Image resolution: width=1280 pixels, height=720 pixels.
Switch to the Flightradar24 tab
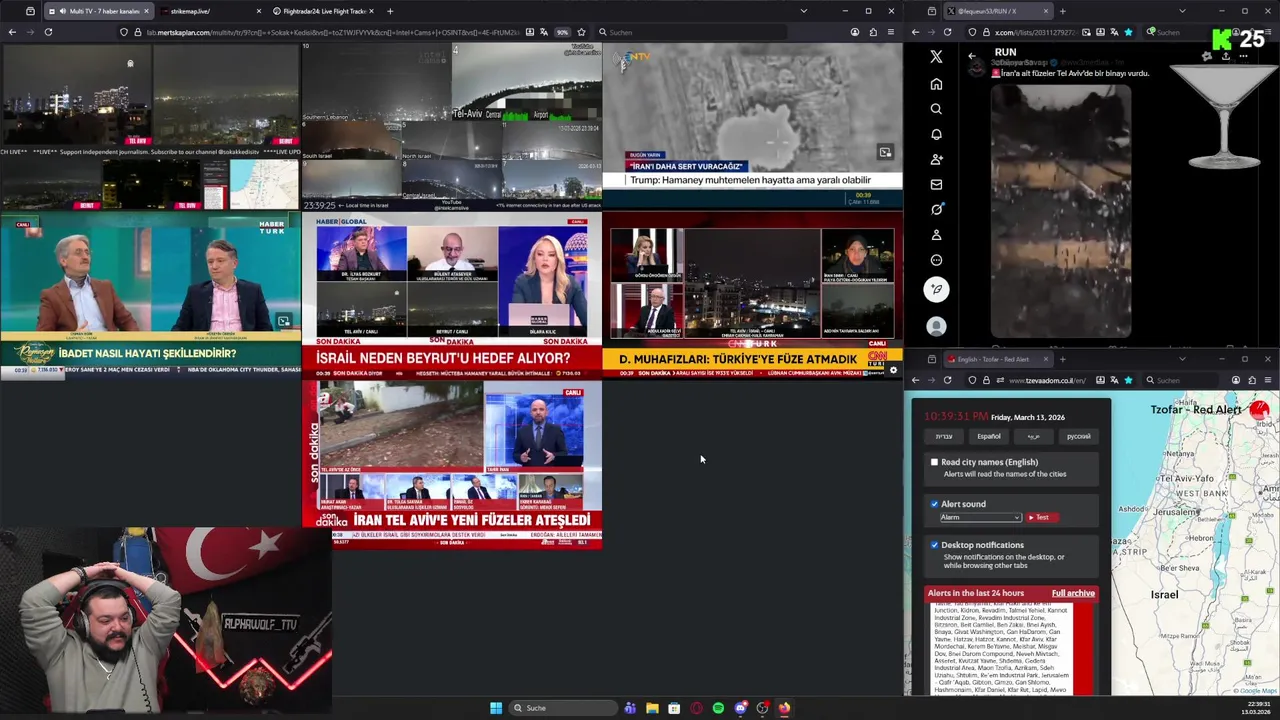point(324,11)
